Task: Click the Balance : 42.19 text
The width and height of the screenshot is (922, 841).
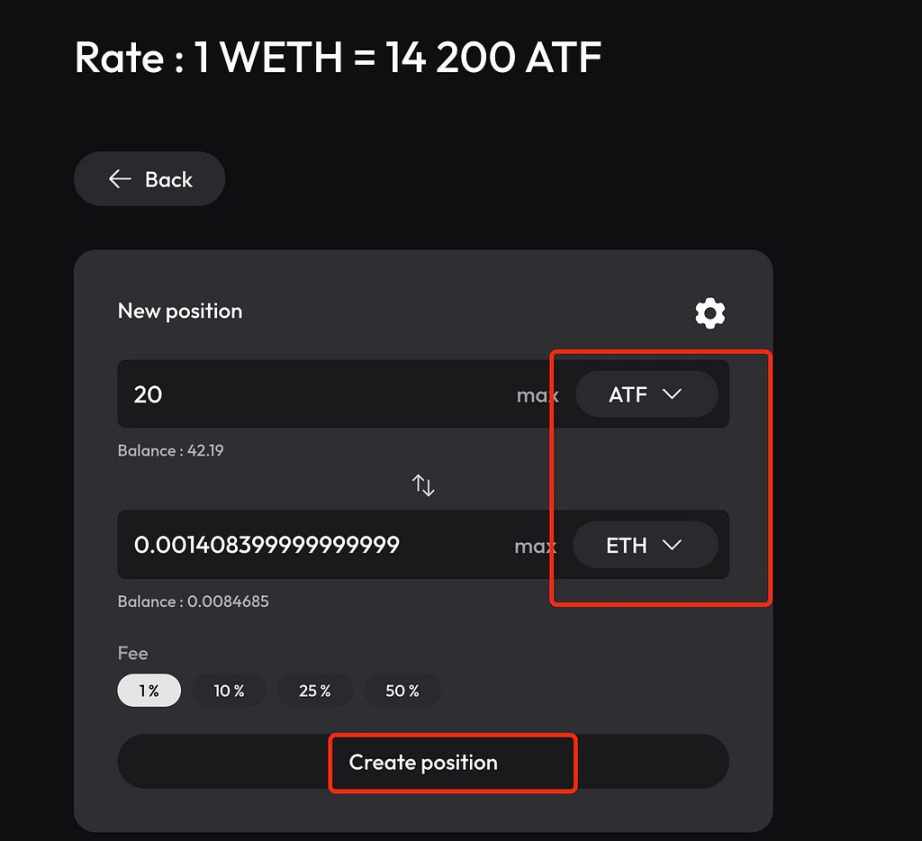Action: (171, 451)
